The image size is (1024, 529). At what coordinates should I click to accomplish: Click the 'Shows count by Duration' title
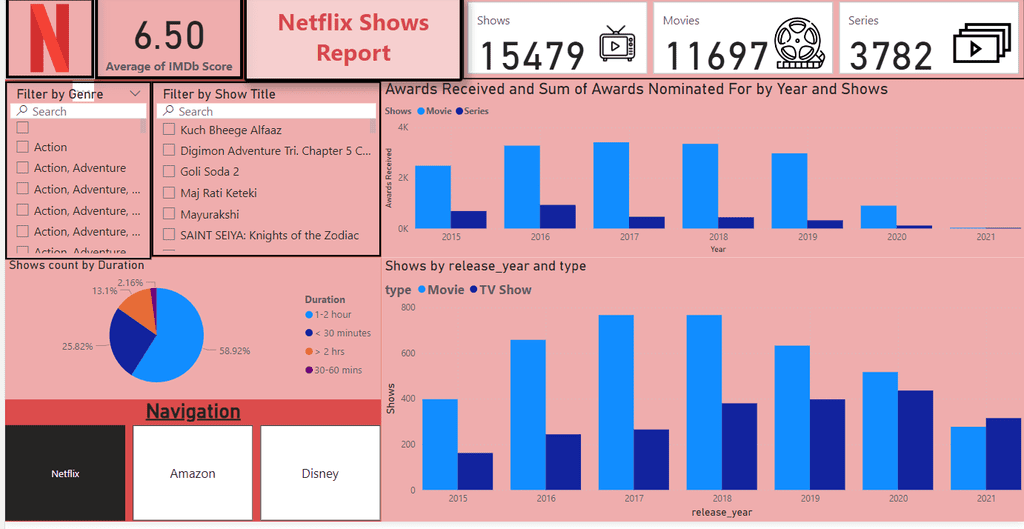pyautogui.click(x=76, y=265)
